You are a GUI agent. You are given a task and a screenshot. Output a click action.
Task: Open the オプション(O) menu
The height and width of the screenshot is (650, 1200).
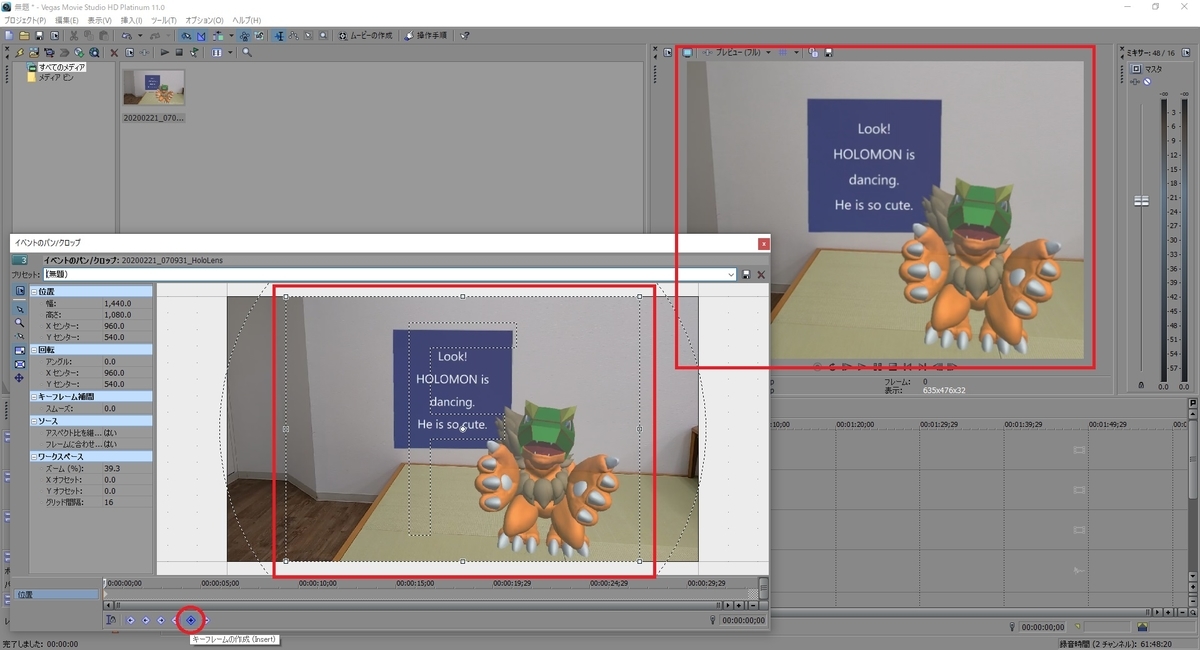[x=204, y=20]
